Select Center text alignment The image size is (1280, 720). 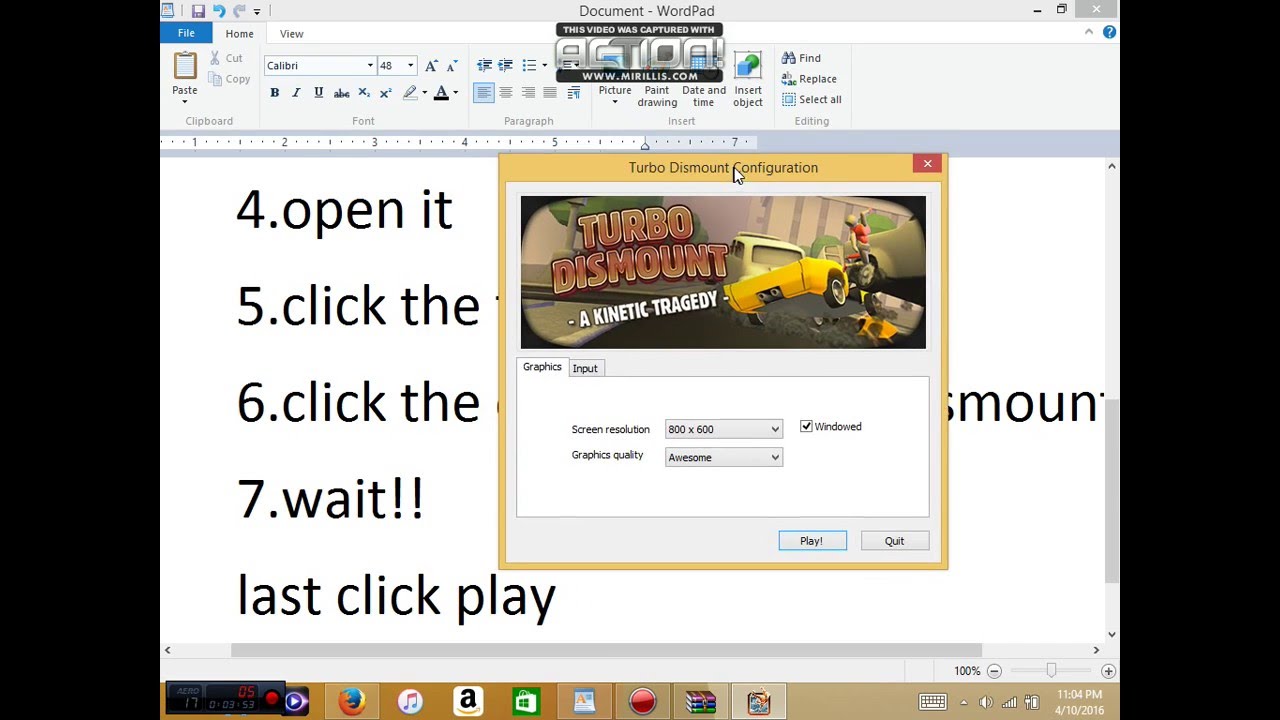[506, 93]
